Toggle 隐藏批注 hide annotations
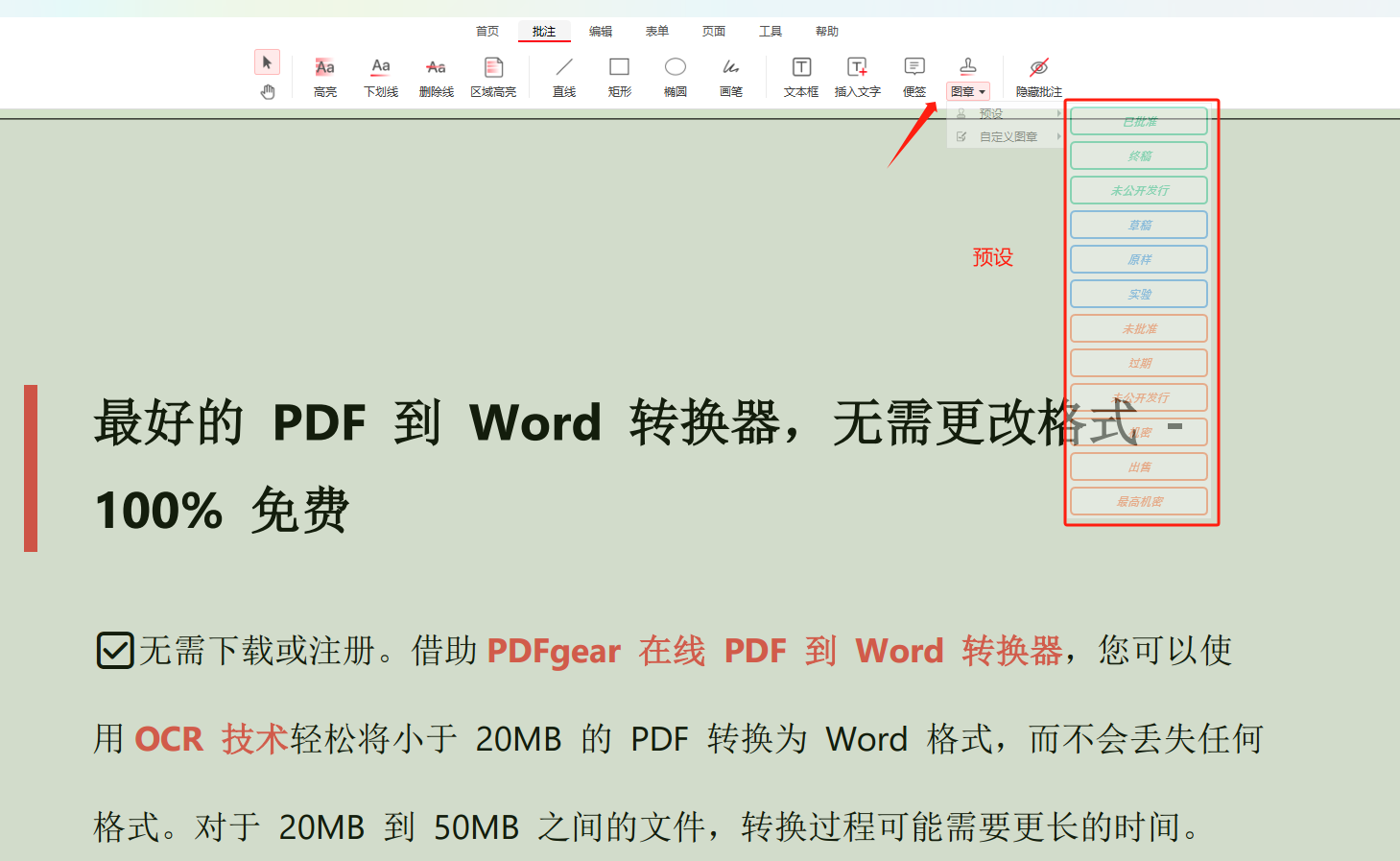Viewport: 1400px width, 861px height. pos(1039,78)
